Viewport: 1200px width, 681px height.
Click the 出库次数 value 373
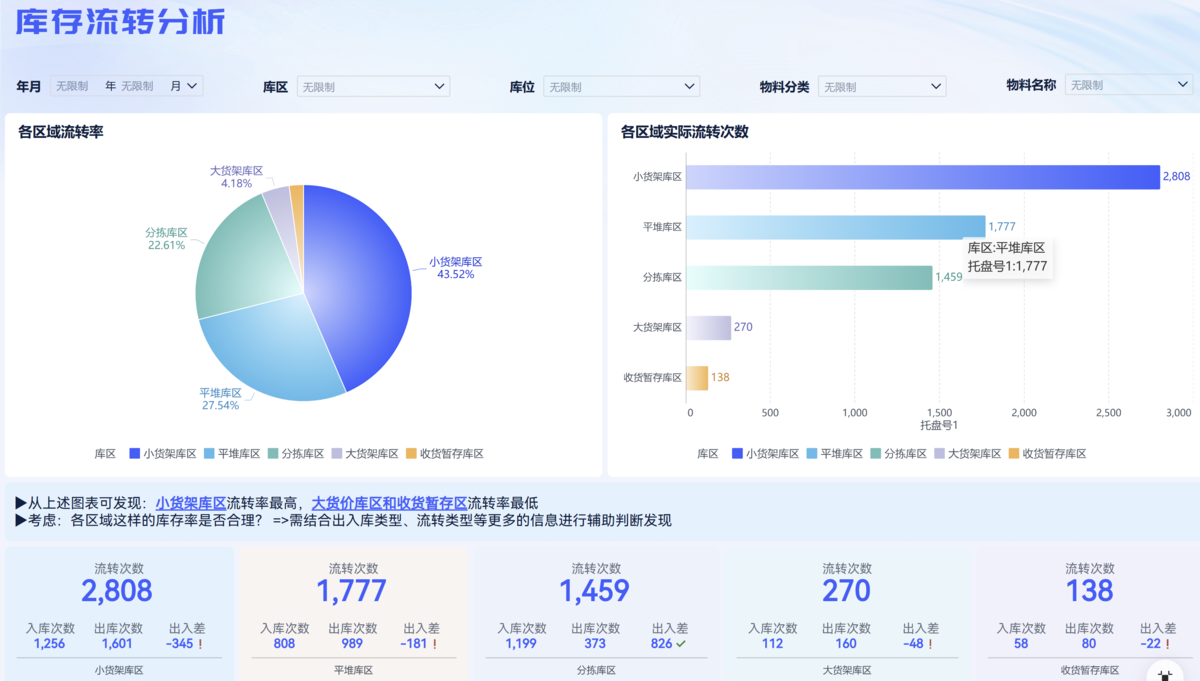[x=595, y=644]
